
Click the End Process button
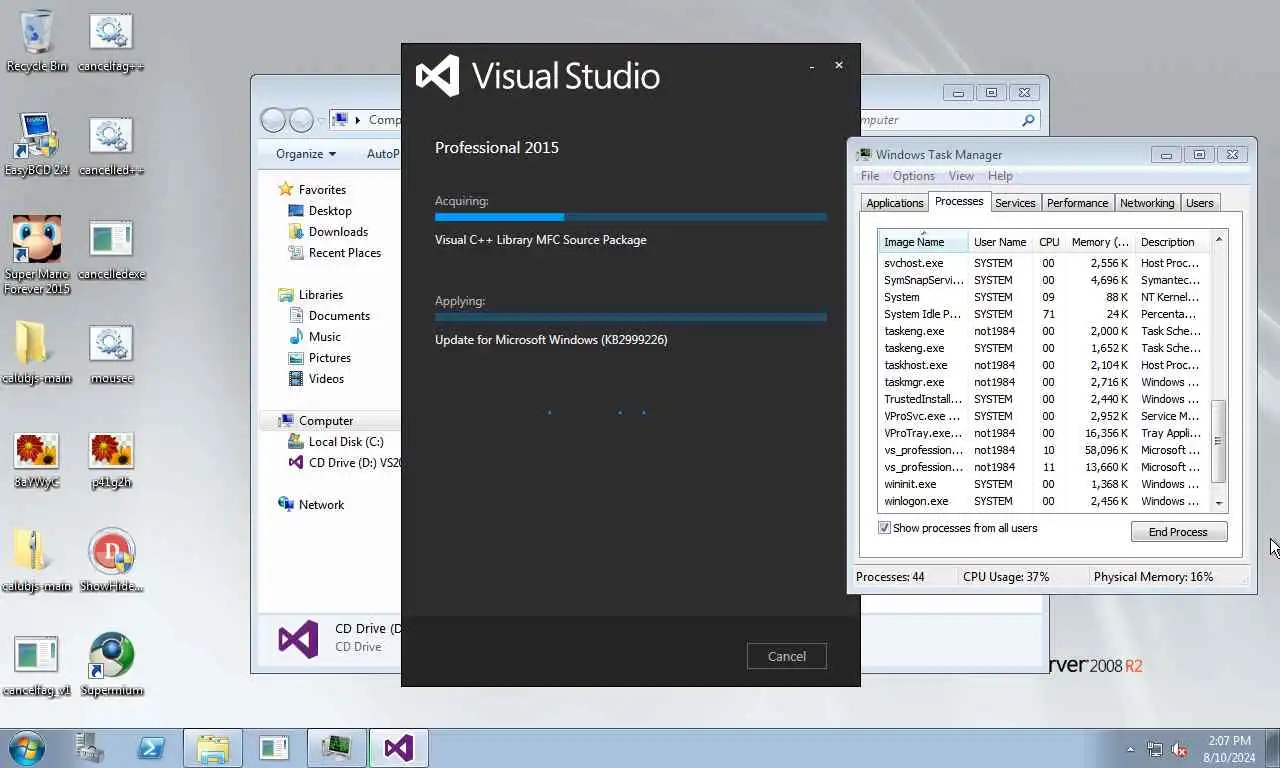point(1178,532)
